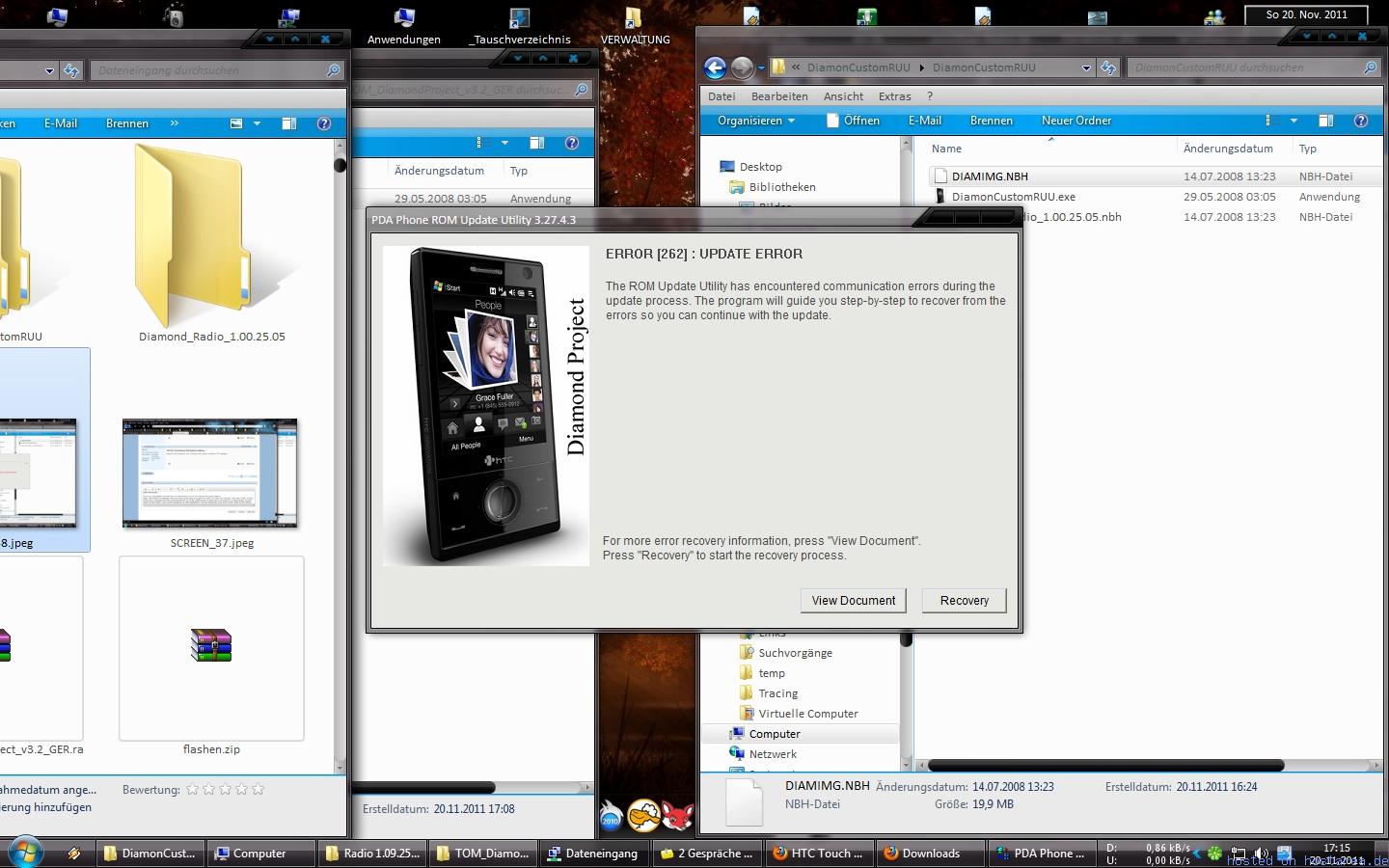The width and height of the screenshot is (1389, 868).
Task: Show more toolbar commands in Dateneingang window
Action: coord(175,123)
